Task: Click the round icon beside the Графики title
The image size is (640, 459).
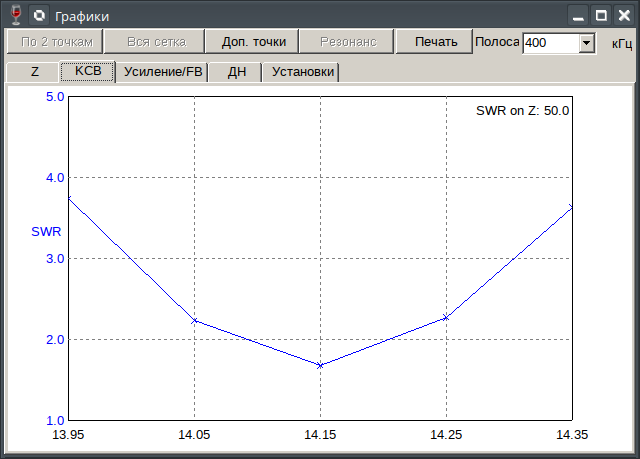Action: point(39,16)
